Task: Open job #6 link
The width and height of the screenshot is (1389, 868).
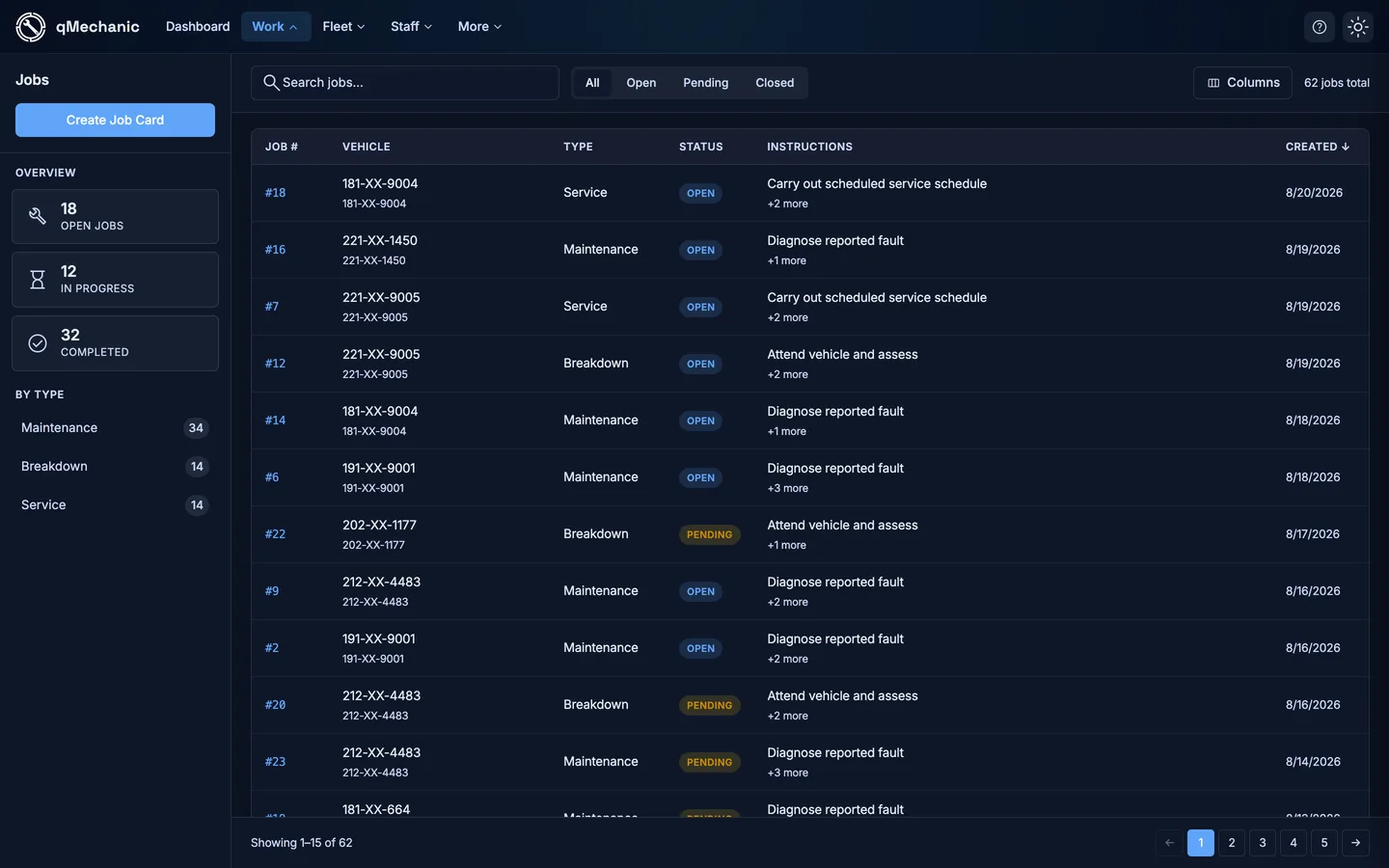Action: (x=272, y=477)
